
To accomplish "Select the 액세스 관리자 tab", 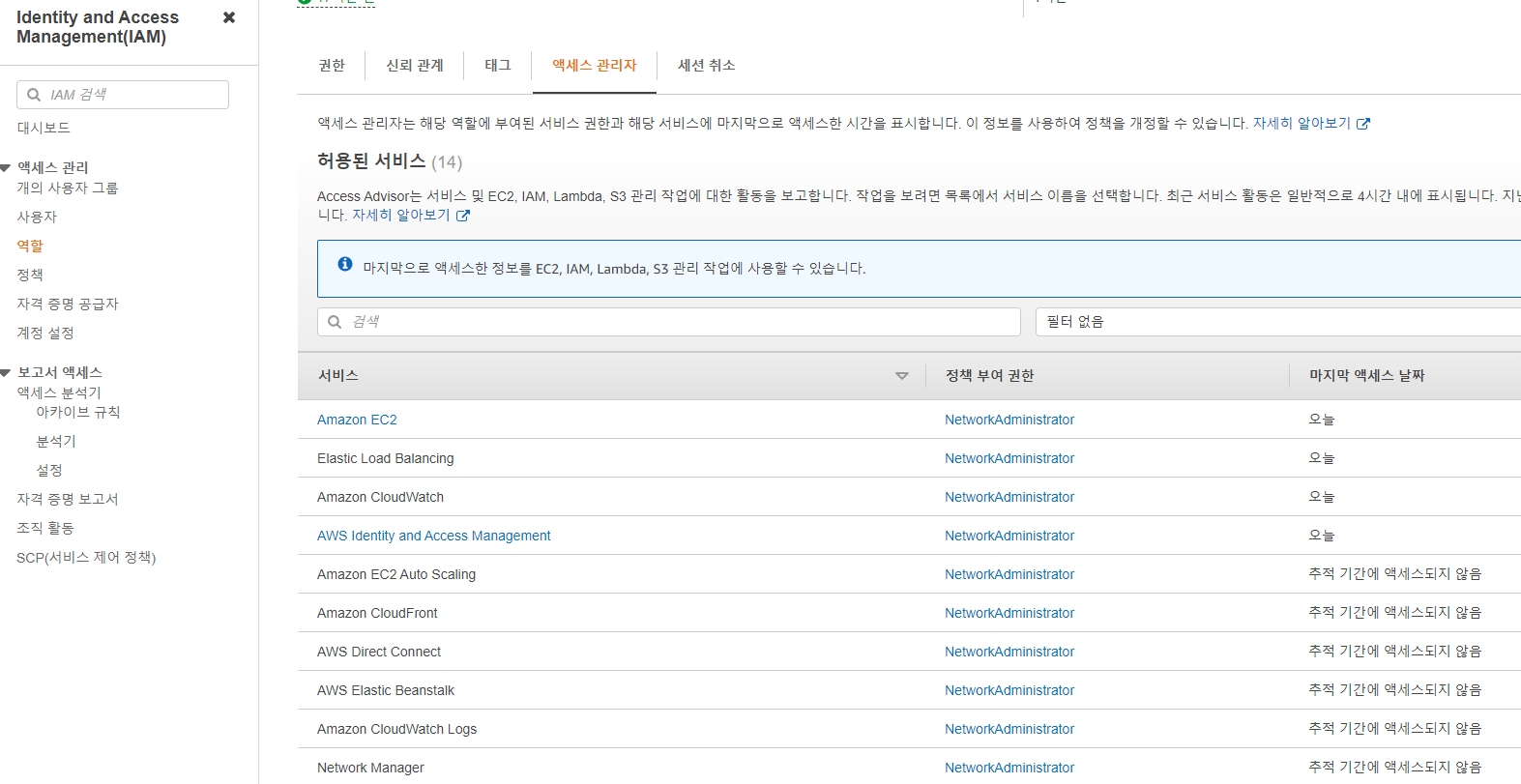I will click(x=595, y=65).
